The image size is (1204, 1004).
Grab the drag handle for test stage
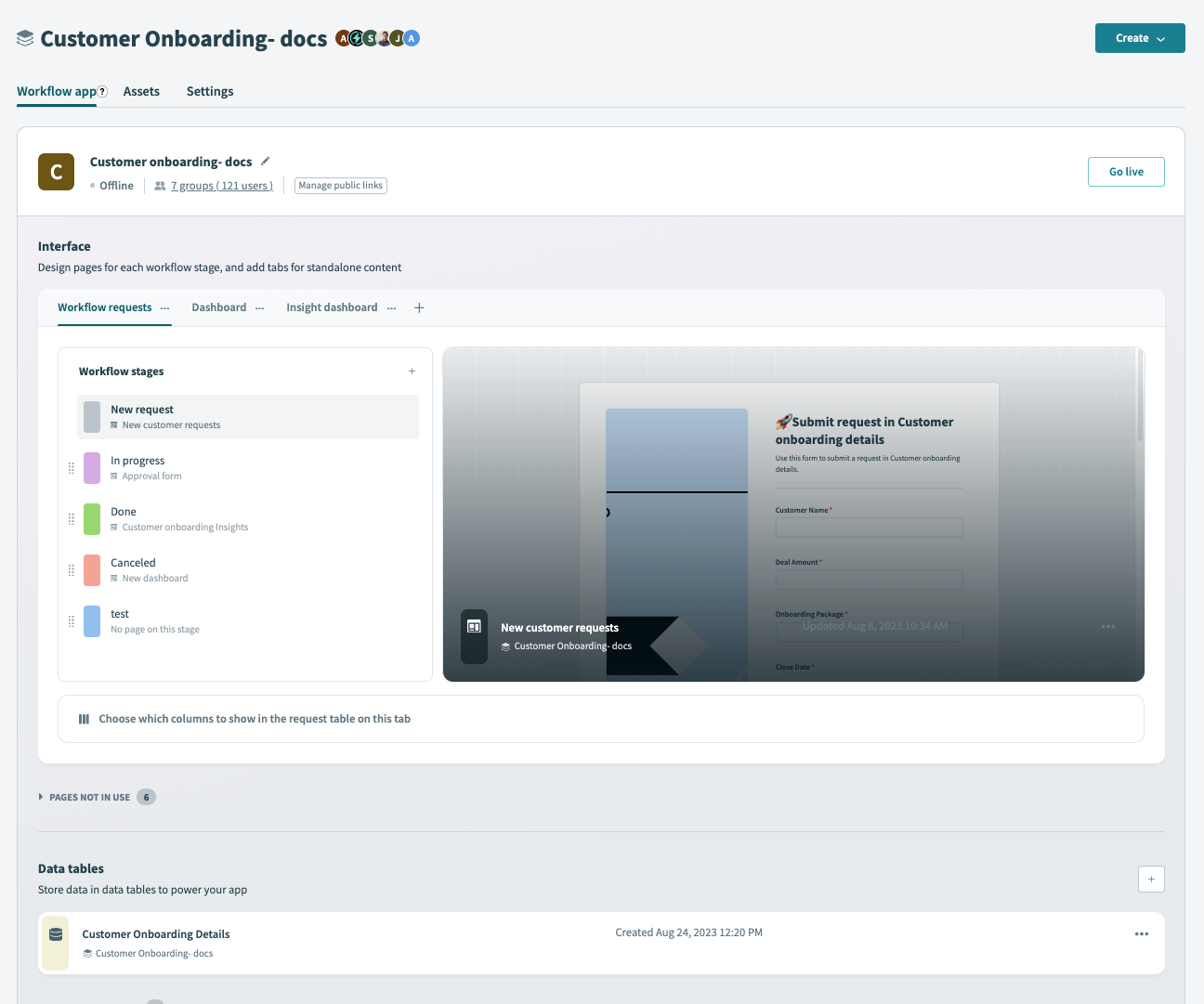tap(72, 621)
